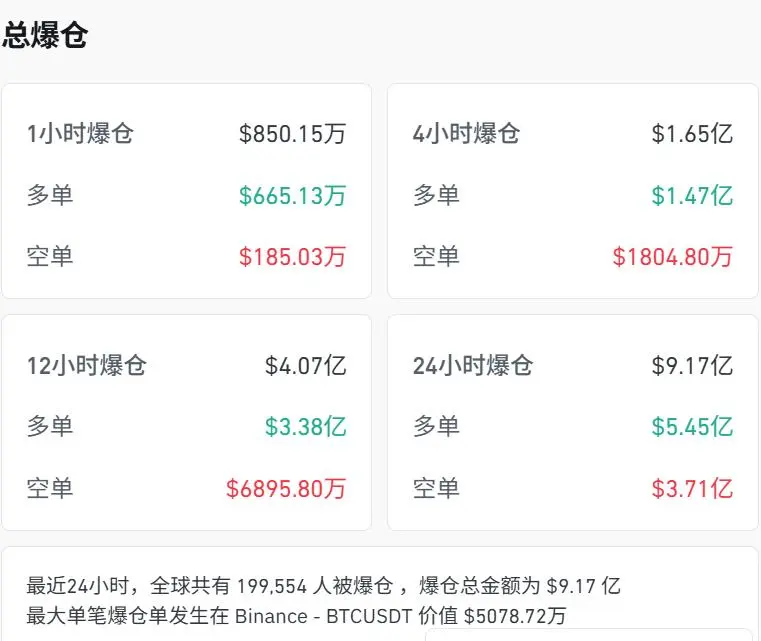Click the $9.17亿 value in the 24小时爆仓 card
The width and height of the screenshot is (761, 641).
tap(692, 365)
